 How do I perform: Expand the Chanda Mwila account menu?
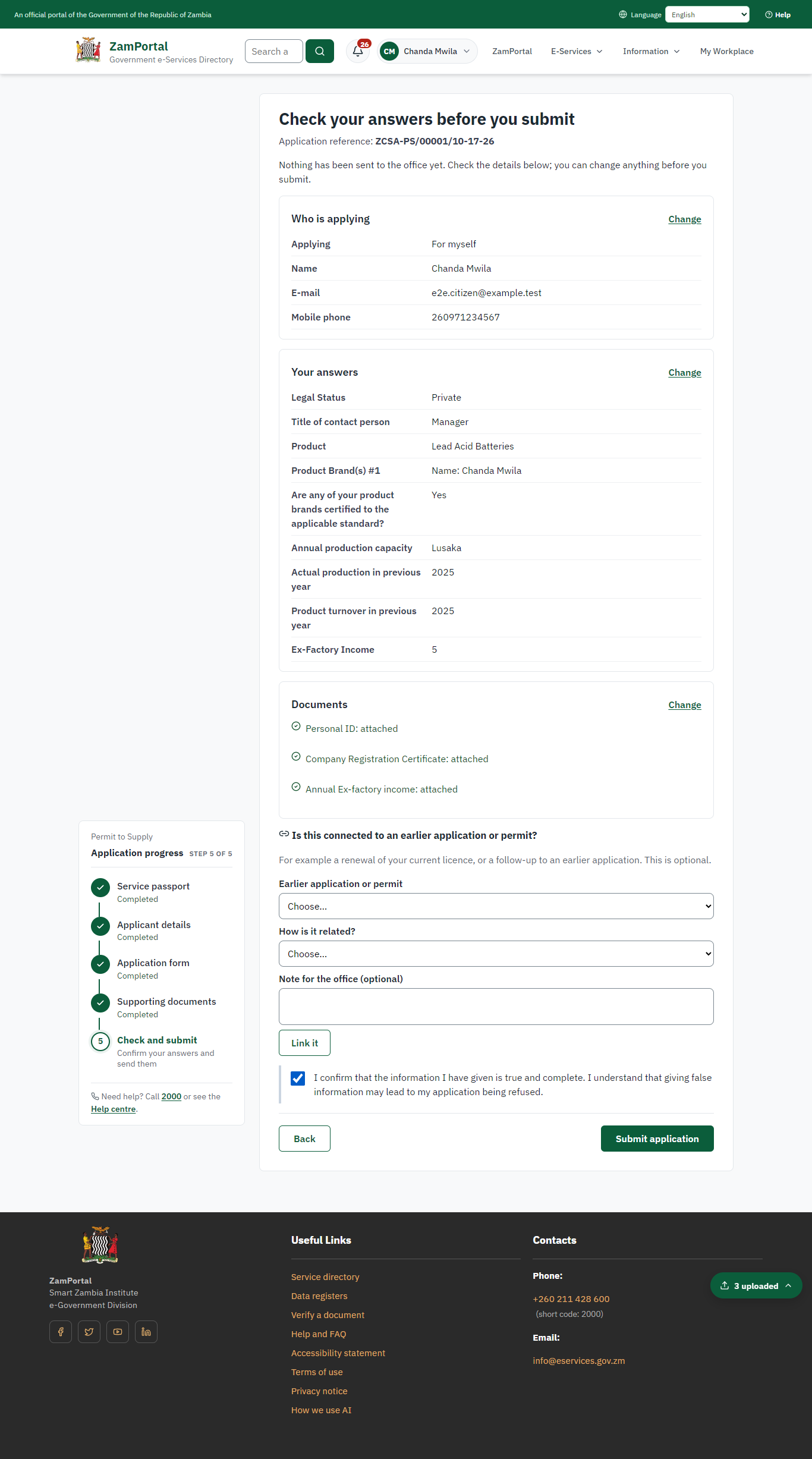click(x=427, y=51)
